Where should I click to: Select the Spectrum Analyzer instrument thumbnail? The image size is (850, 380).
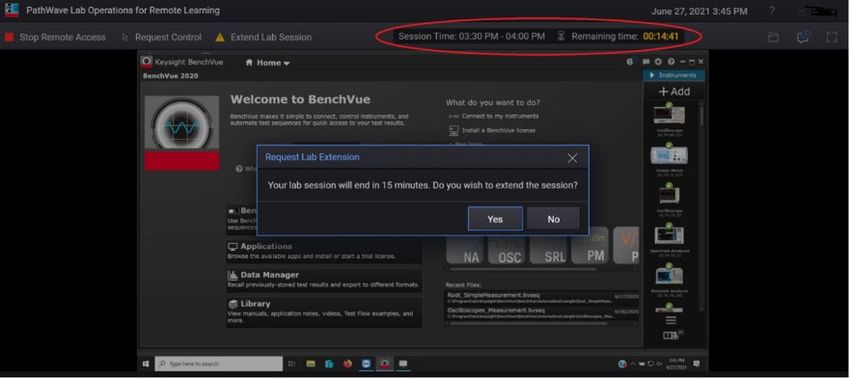click(x=669, y=235)
